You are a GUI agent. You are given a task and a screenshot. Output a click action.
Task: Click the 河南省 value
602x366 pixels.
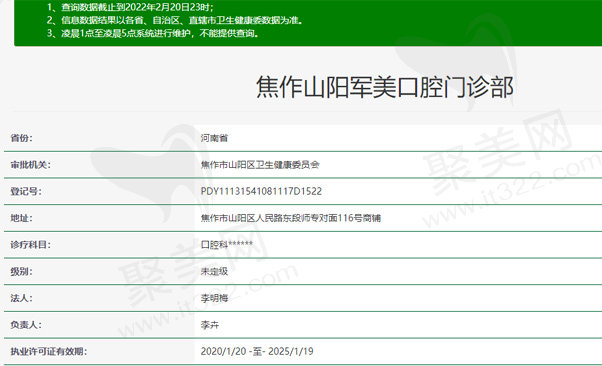pyautogui.click(x=214, y=138)
